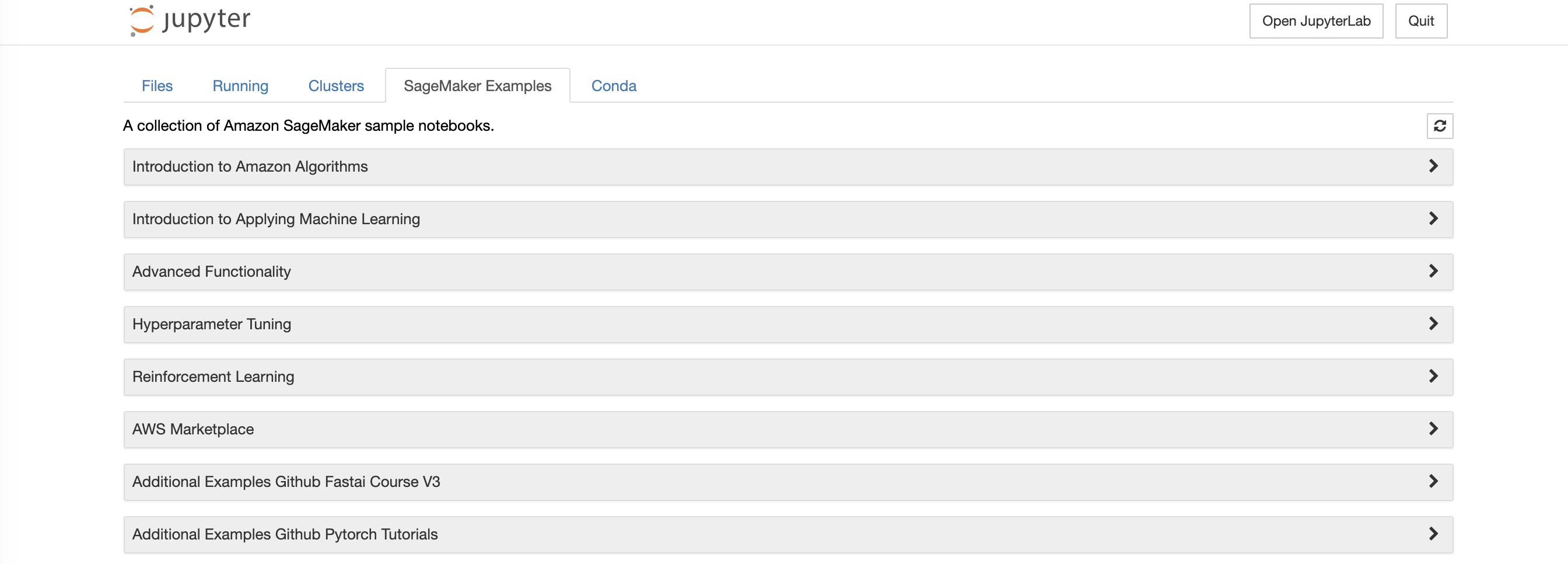Refresh the SageMaker examples list
The image size is (1568, 564).
1439,126
